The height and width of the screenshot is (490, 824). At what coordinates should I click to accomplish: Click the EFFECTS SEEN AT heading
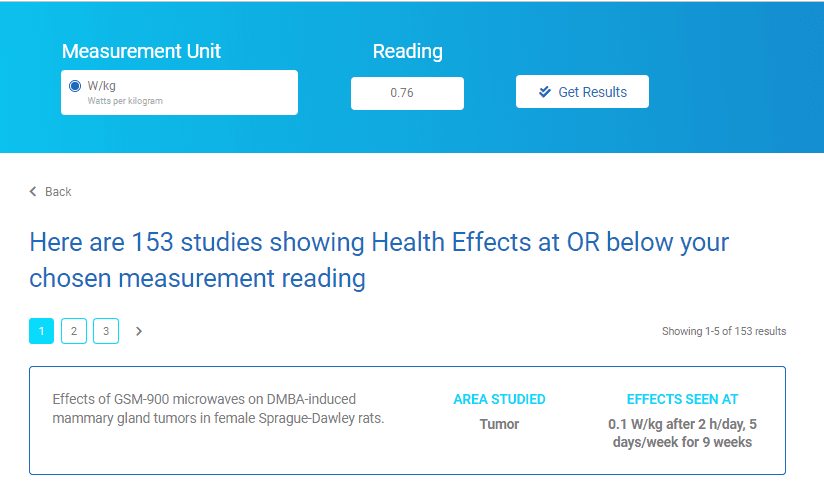(x=682, y=400)
